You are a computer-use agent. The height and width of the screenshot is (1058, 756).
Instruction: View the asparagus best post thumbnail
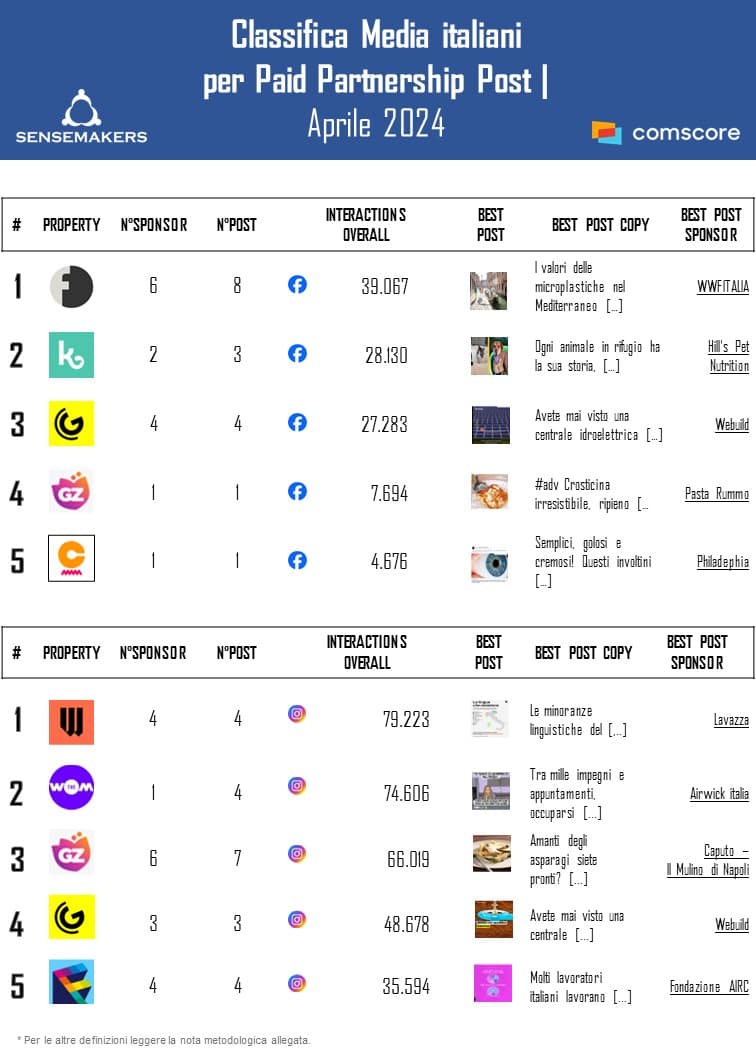[x=491, y=853]
